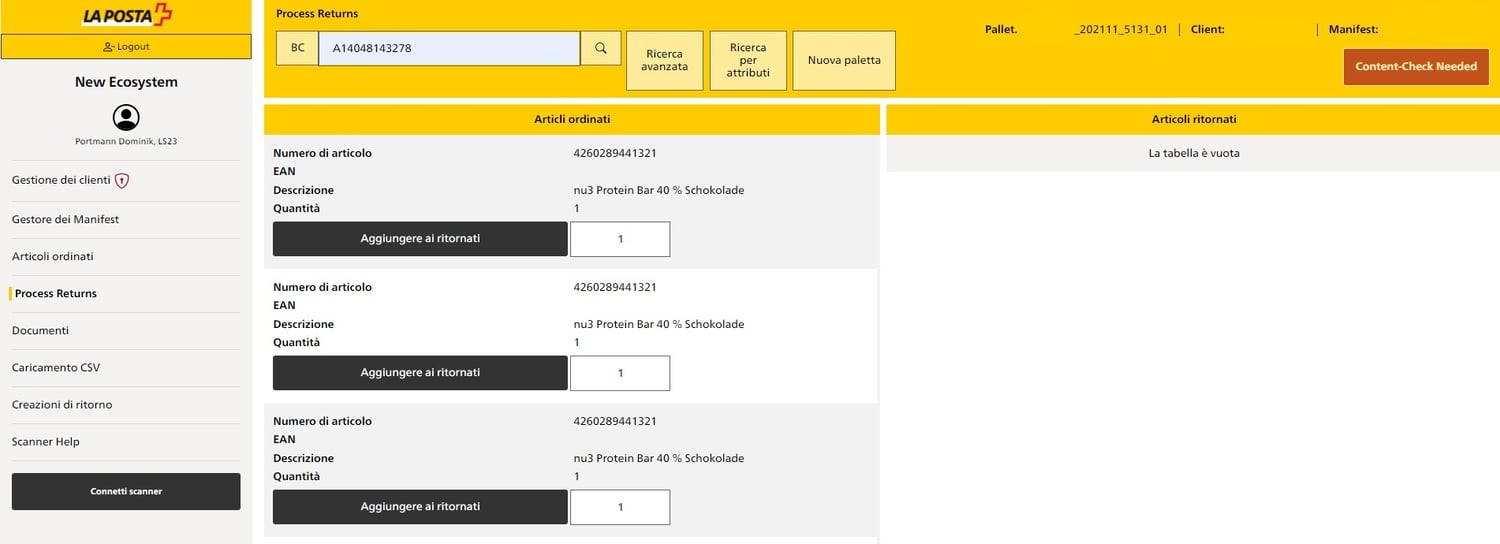Click the shield icon beside Gestione dei clienti
Screen dimensions: 1500x544
pyautogui.click(x=122, y=181)
